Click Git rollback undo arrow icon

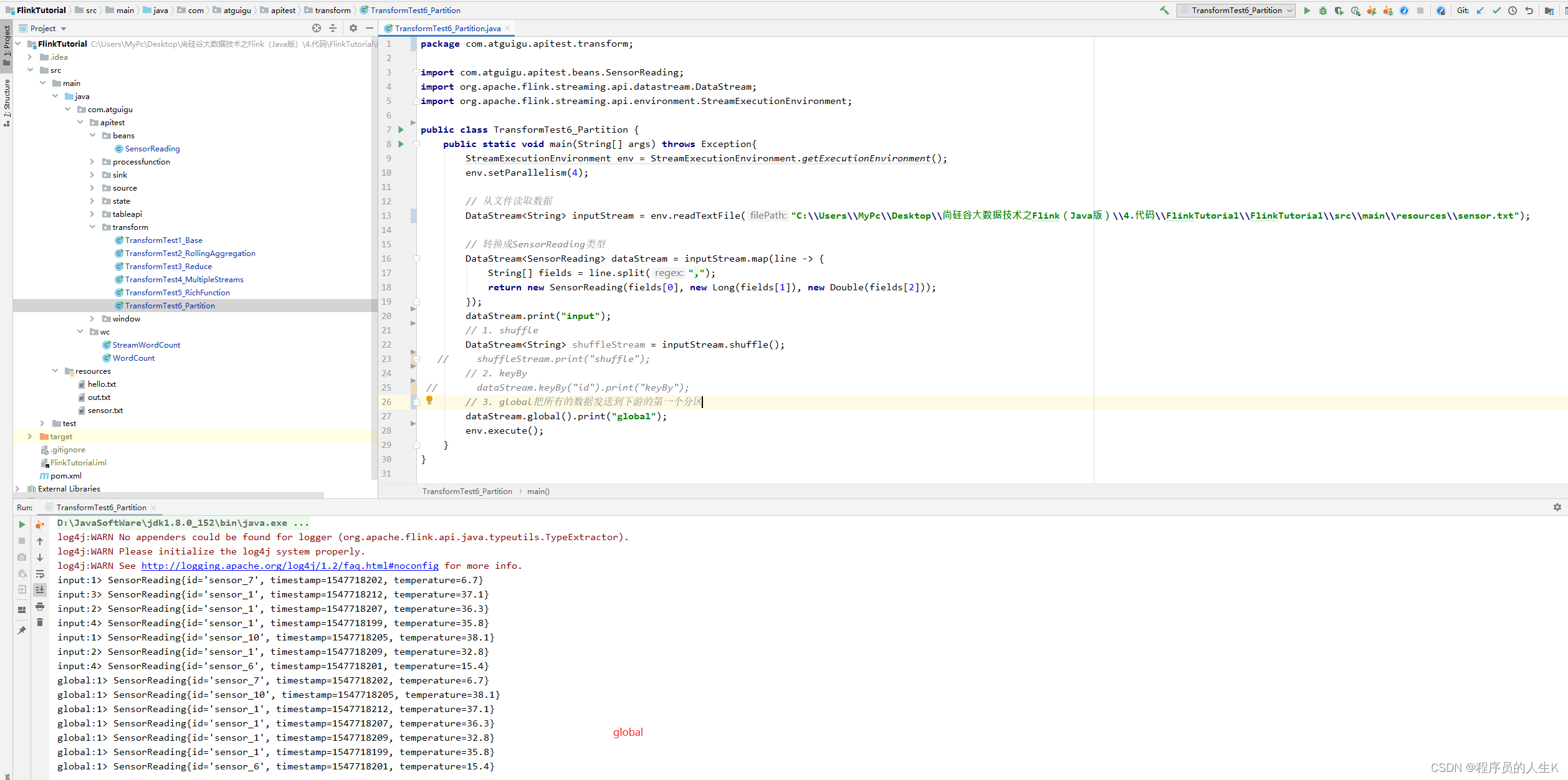point(1529,11)
